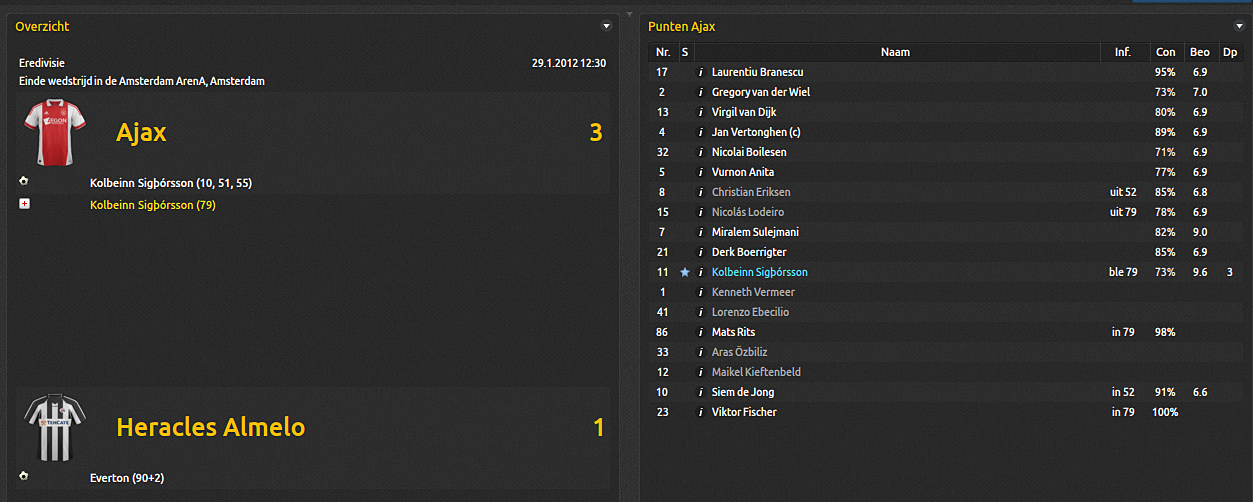Open the Ajax team name link
Screen dimensions: 1253x502
click(141, 132)
